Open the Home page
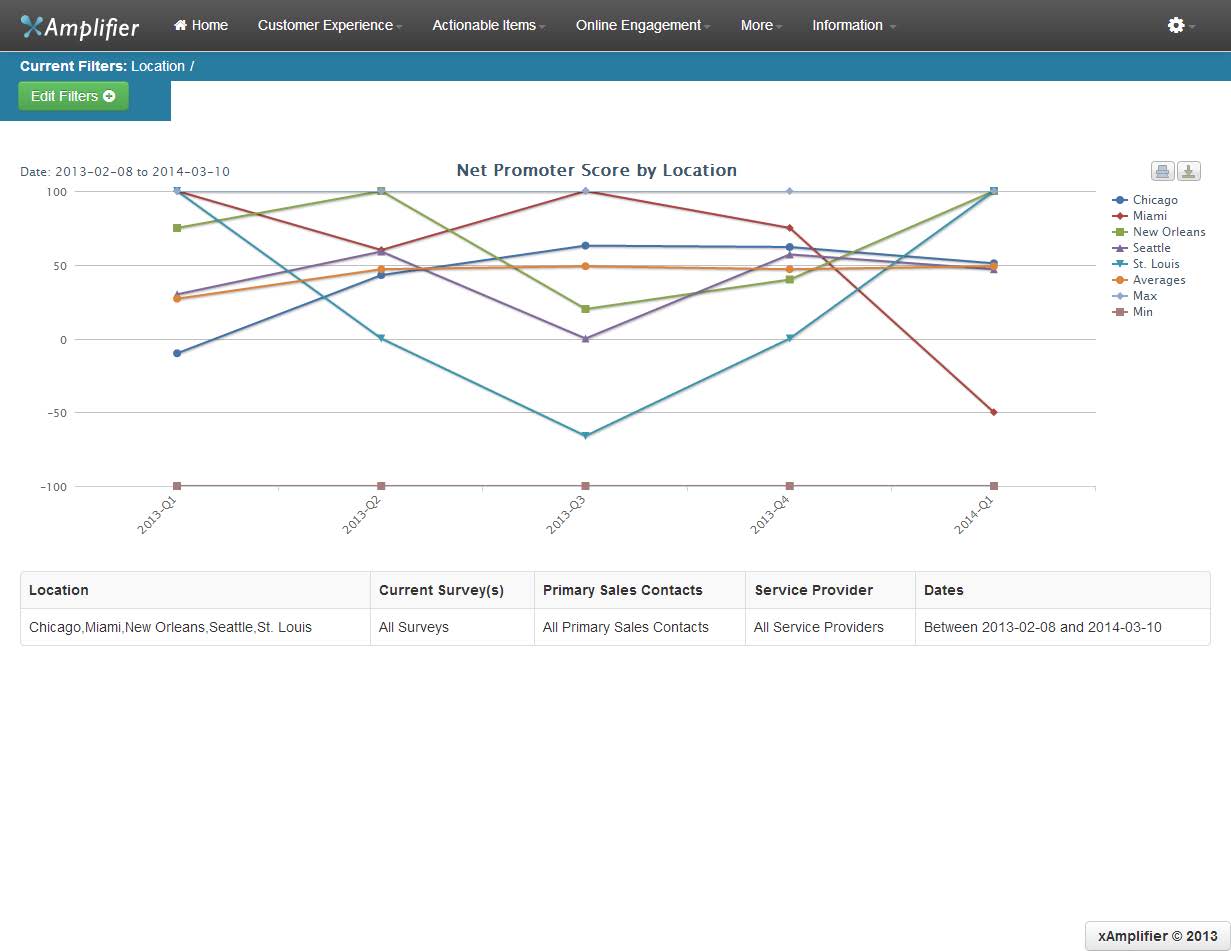1231x951 pixels. tap(201, 25)
